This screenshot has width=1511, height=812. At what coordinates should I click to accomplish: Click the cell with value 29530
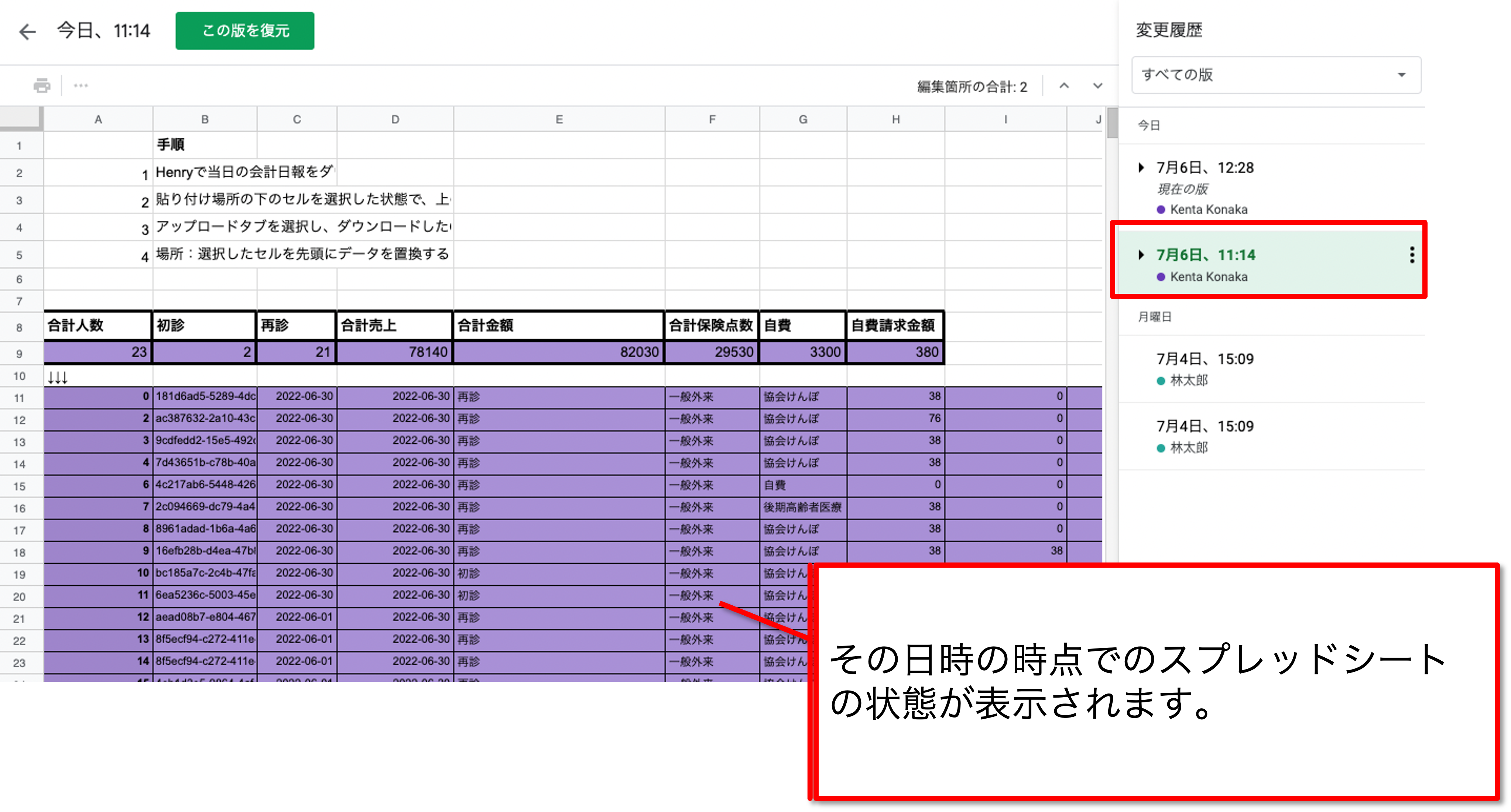pos(712,352)
